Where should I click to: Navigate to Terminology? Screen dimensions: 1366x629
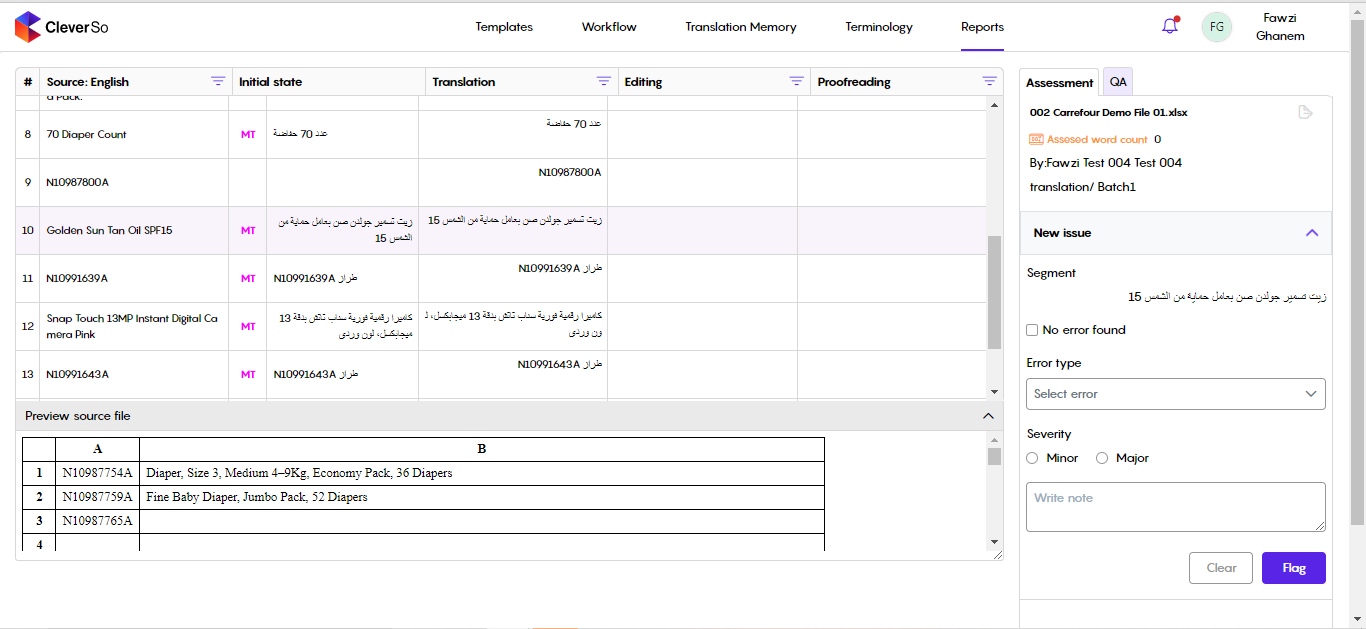(x=879, y=27)
